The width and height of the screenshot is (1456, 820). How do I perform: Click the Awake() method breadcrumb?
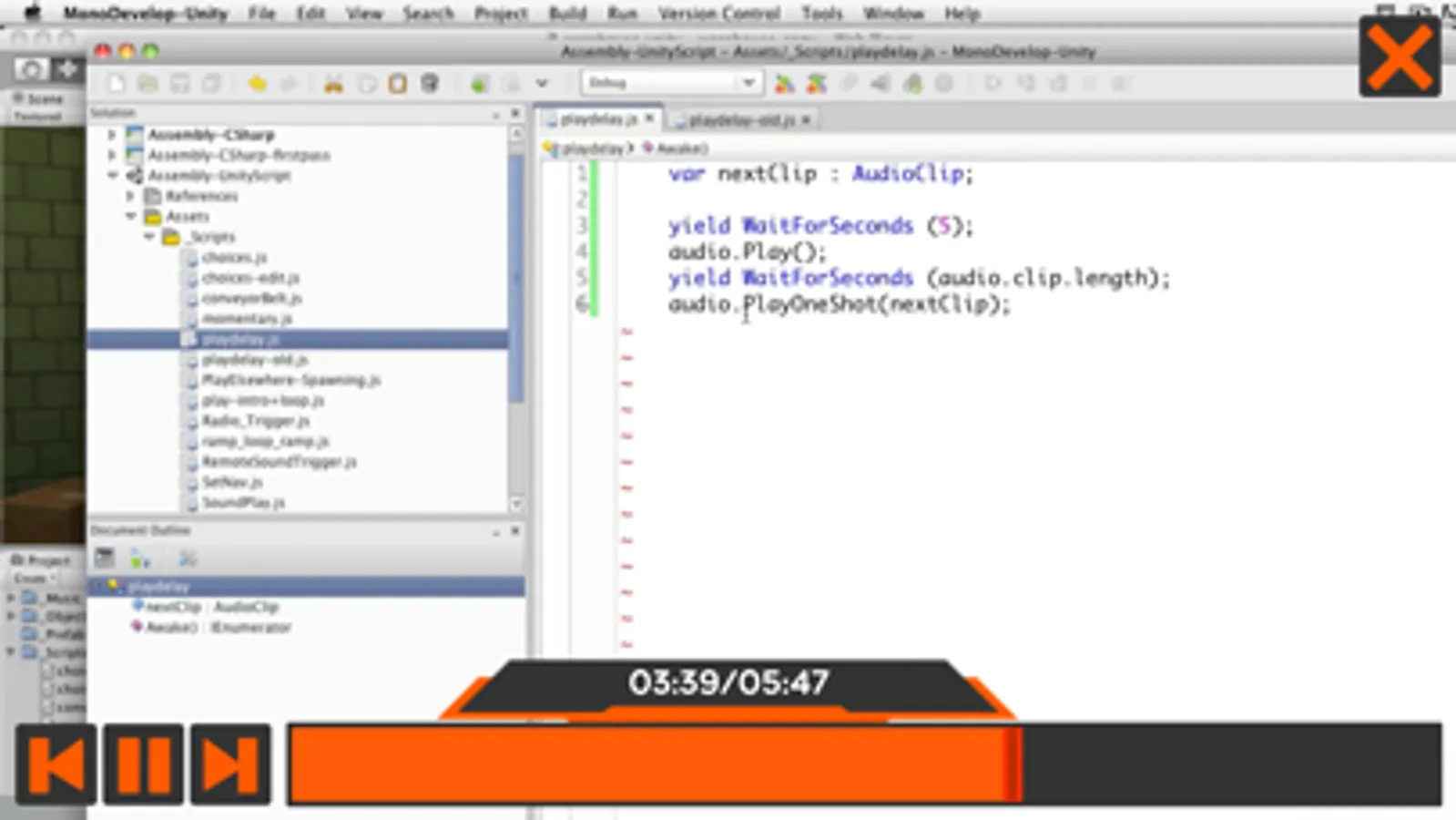(x=676, y=148)
